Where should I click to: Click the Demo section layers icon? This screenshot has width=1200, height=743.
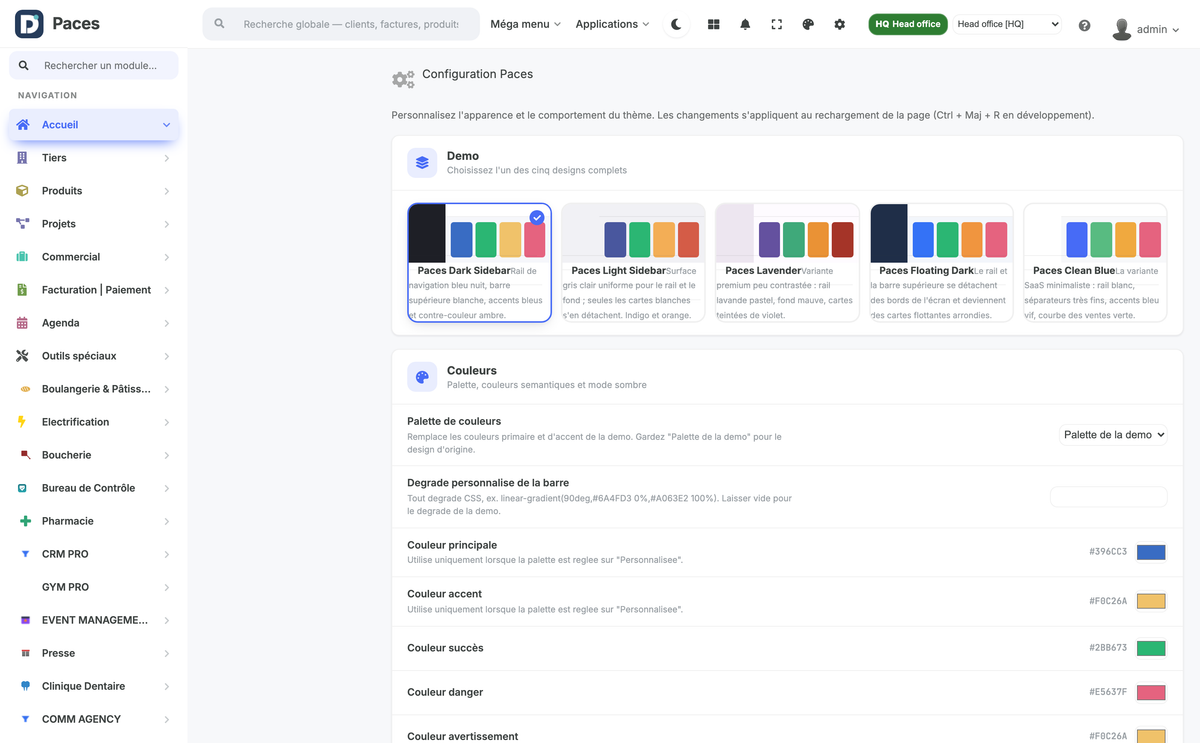pos(422,163)
